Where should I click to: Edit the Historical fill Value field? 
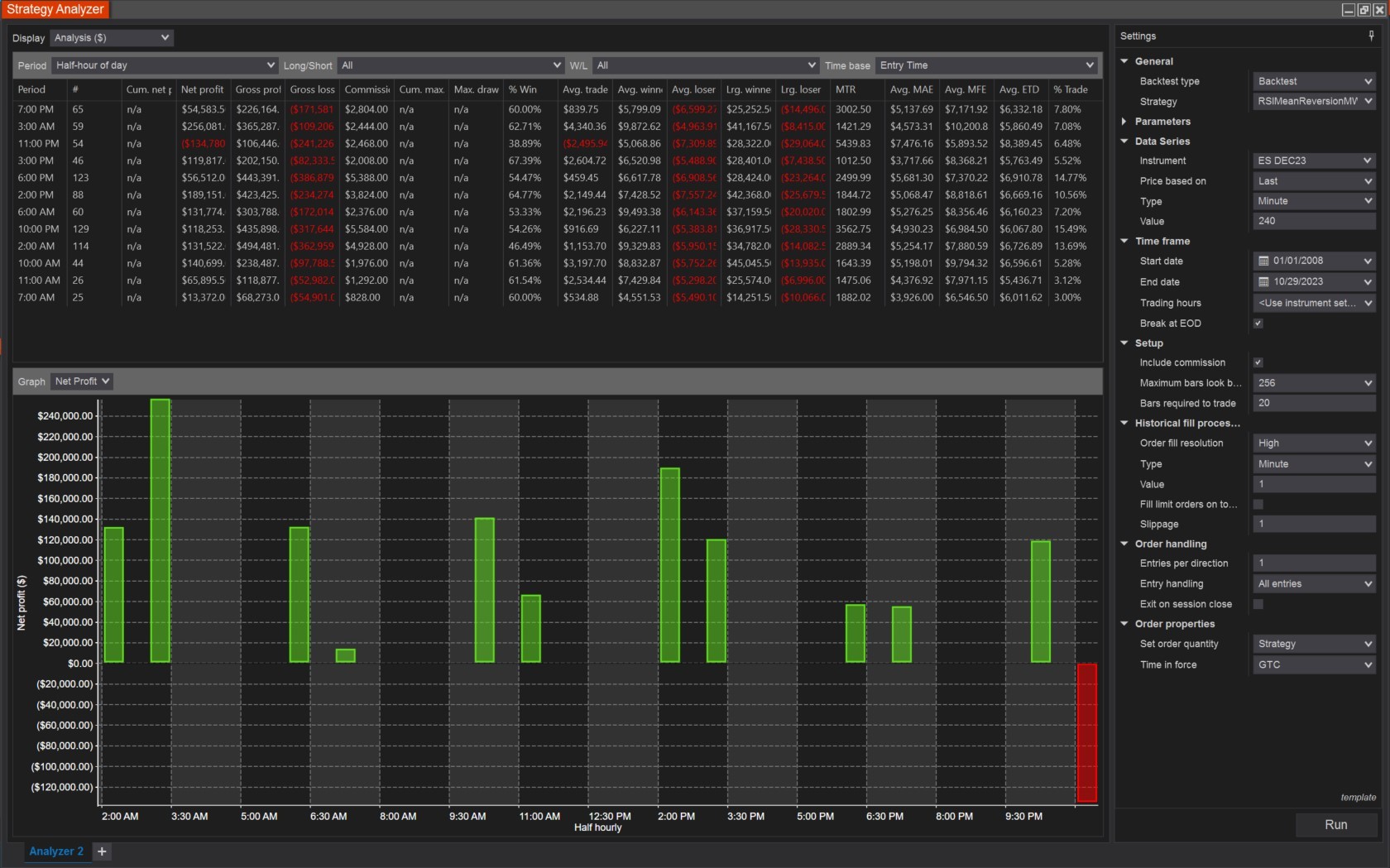coord(1315,484)
